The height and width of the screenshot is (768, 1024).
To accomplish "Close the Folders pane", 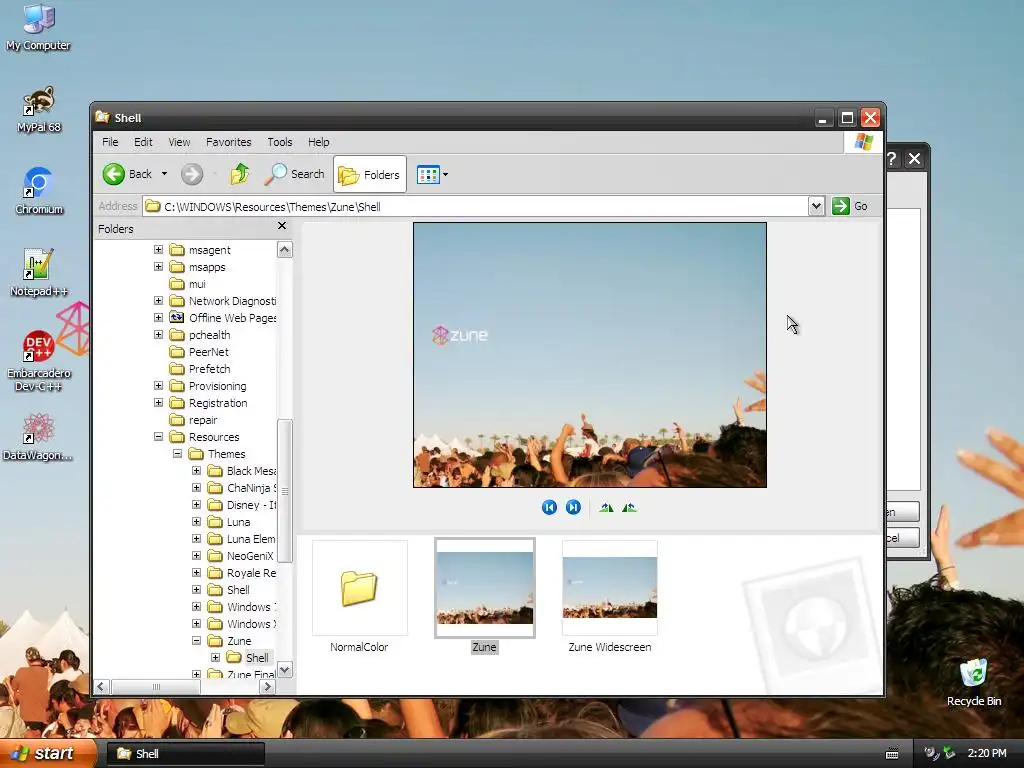I will tap(282, 225).
